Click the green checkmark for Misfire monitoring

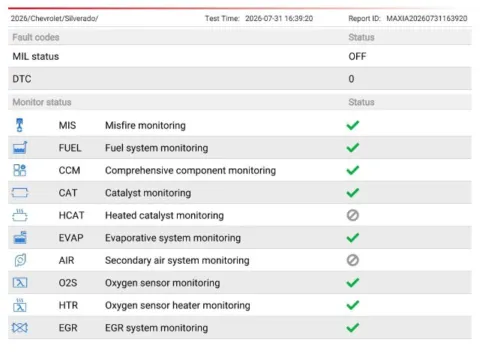pos(353,125)
